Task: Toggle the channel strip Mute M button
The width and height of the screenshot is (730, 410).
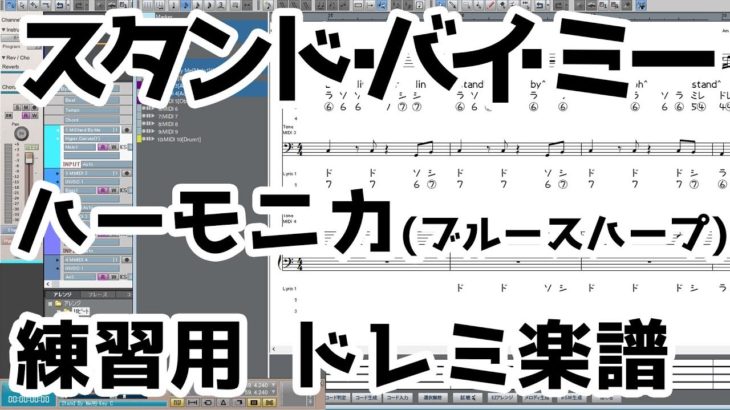Action: click(x=26, y=108)
